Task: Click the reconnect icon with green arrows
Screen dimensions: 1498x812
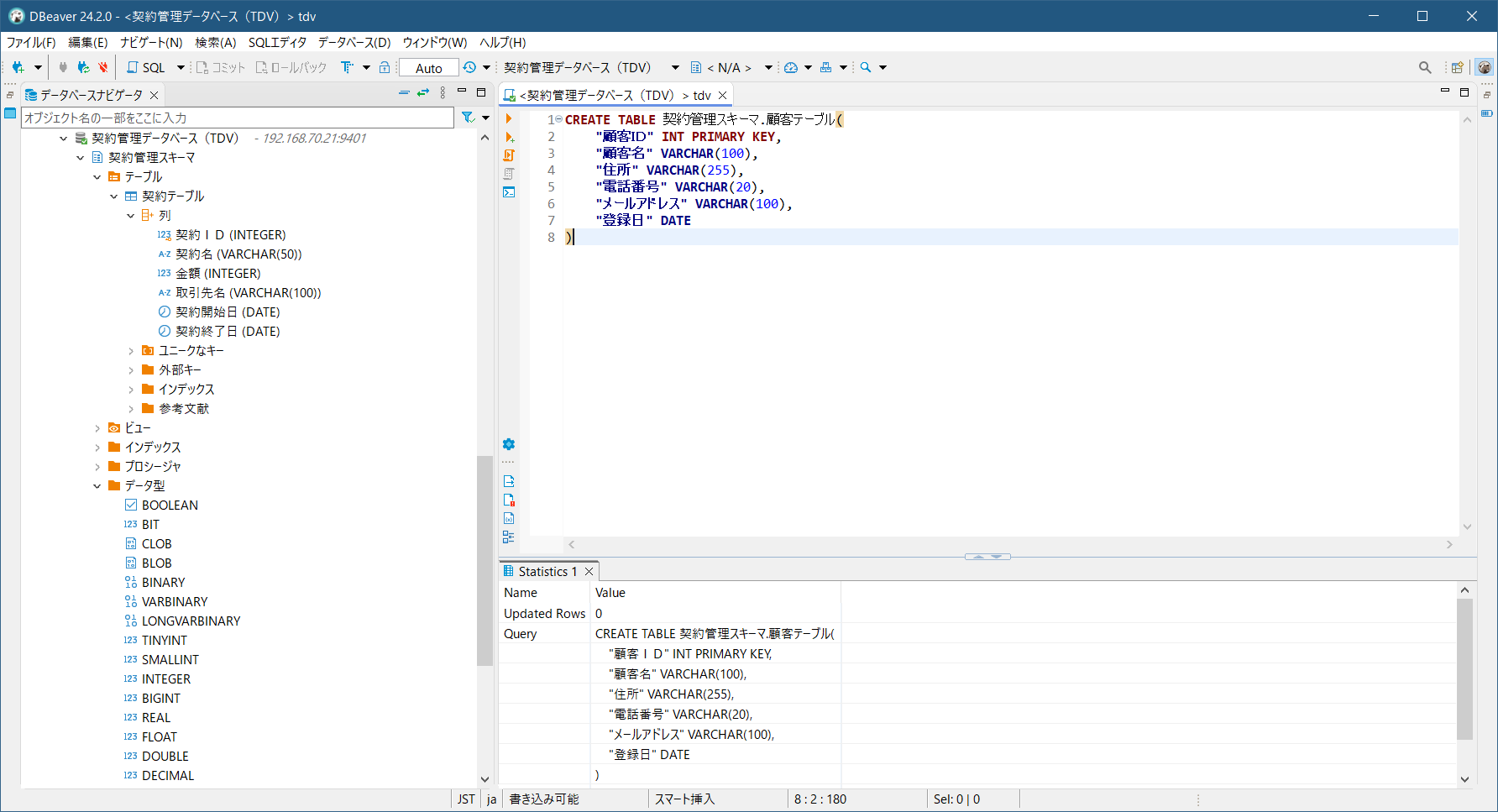Action: click(x=83, y=67)
